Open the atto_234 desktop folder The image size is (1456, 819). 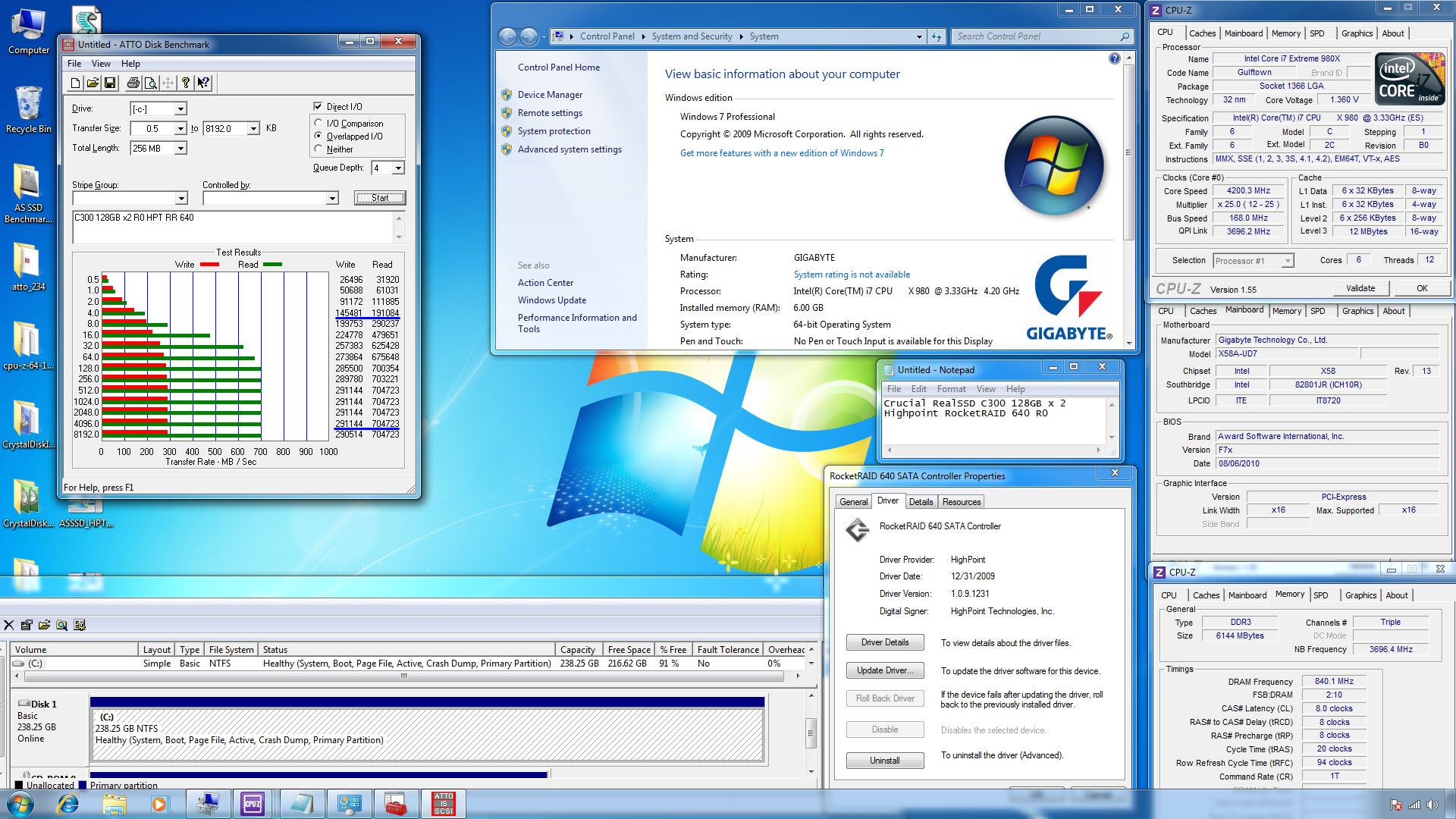click(28, 267)
